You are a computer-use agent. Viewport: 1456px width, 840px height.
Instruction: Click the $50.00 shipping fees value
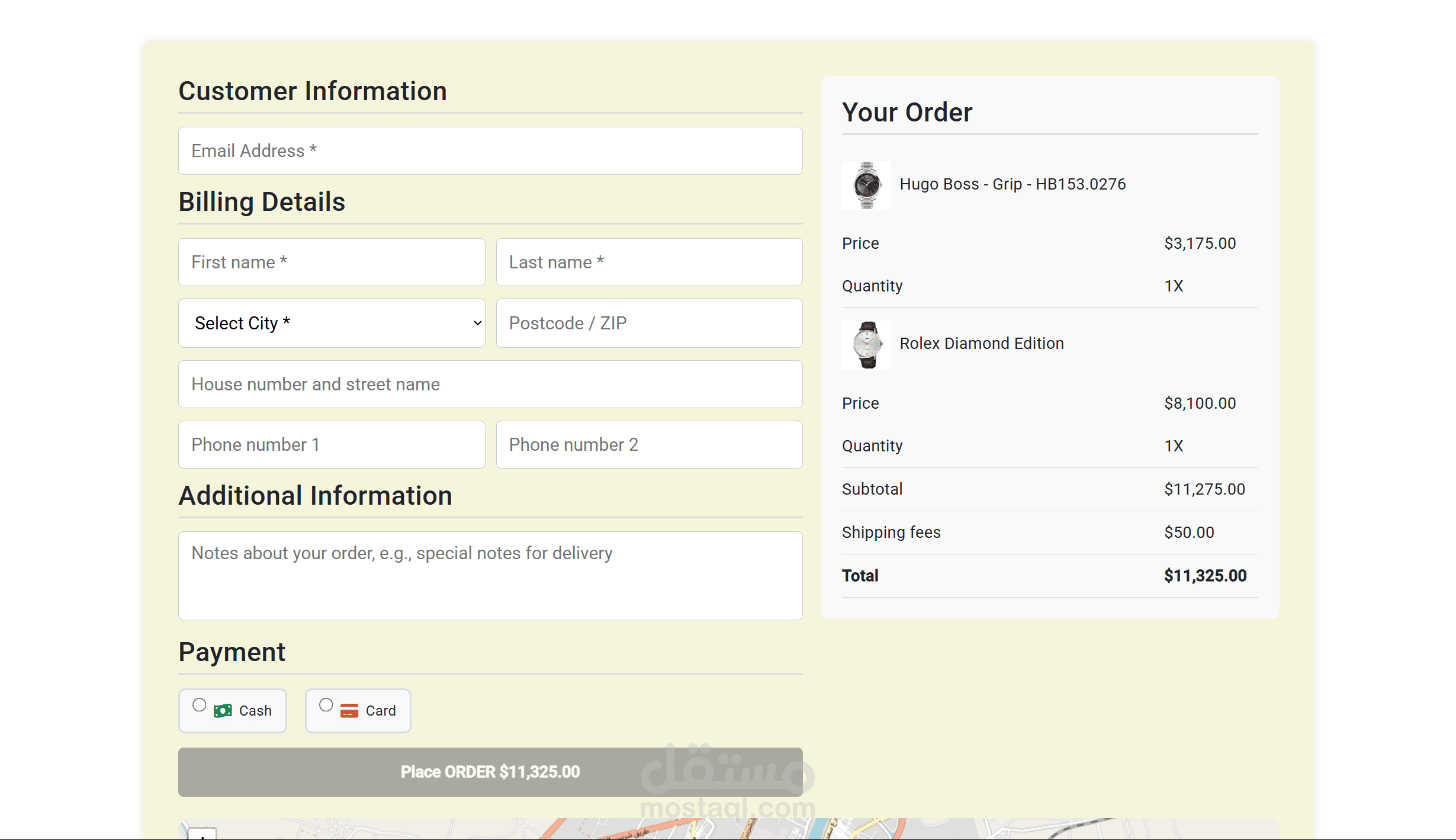pos(1189,533)
